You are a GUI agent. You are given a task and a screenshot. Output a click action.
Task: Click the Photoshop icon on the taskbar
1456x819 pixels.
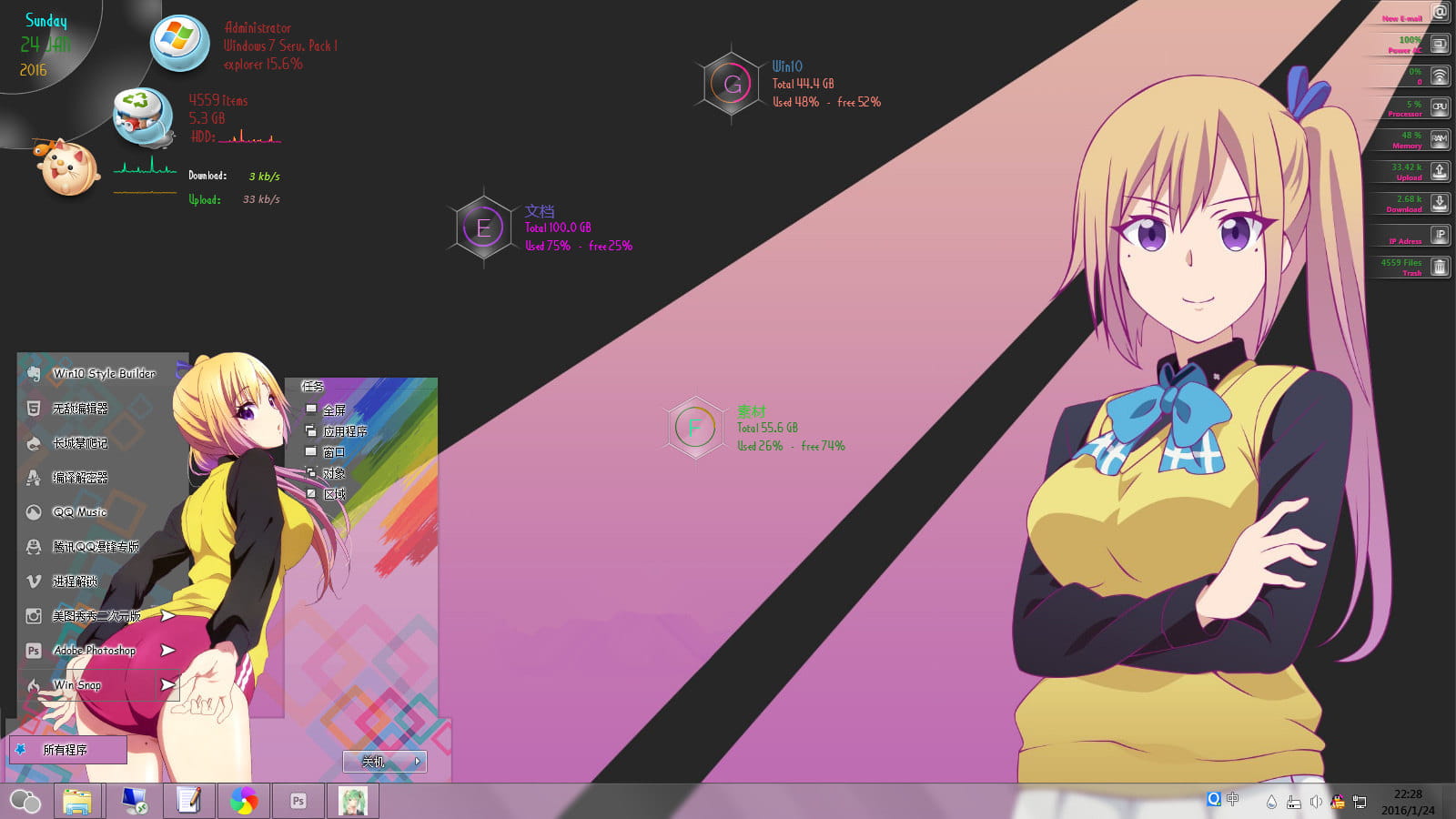[298, 801]
